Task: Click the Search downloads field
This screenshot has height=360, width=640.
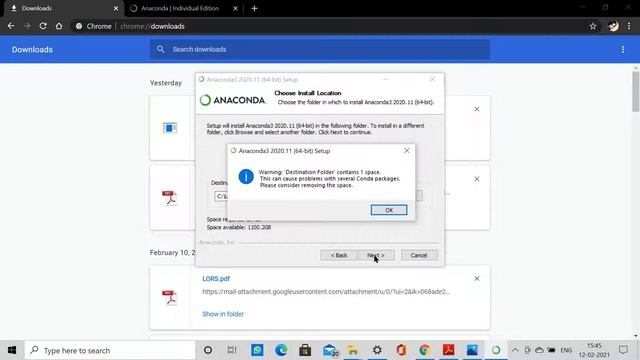Action: tap(320, 49)
